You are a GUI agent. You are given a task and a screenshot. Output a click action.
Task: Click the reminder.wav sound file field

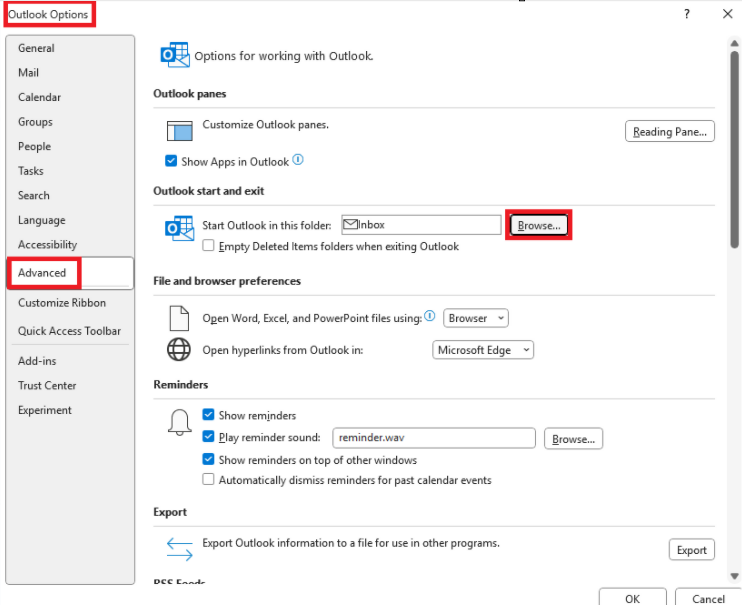pyautogui.click(x=434, y=438)
